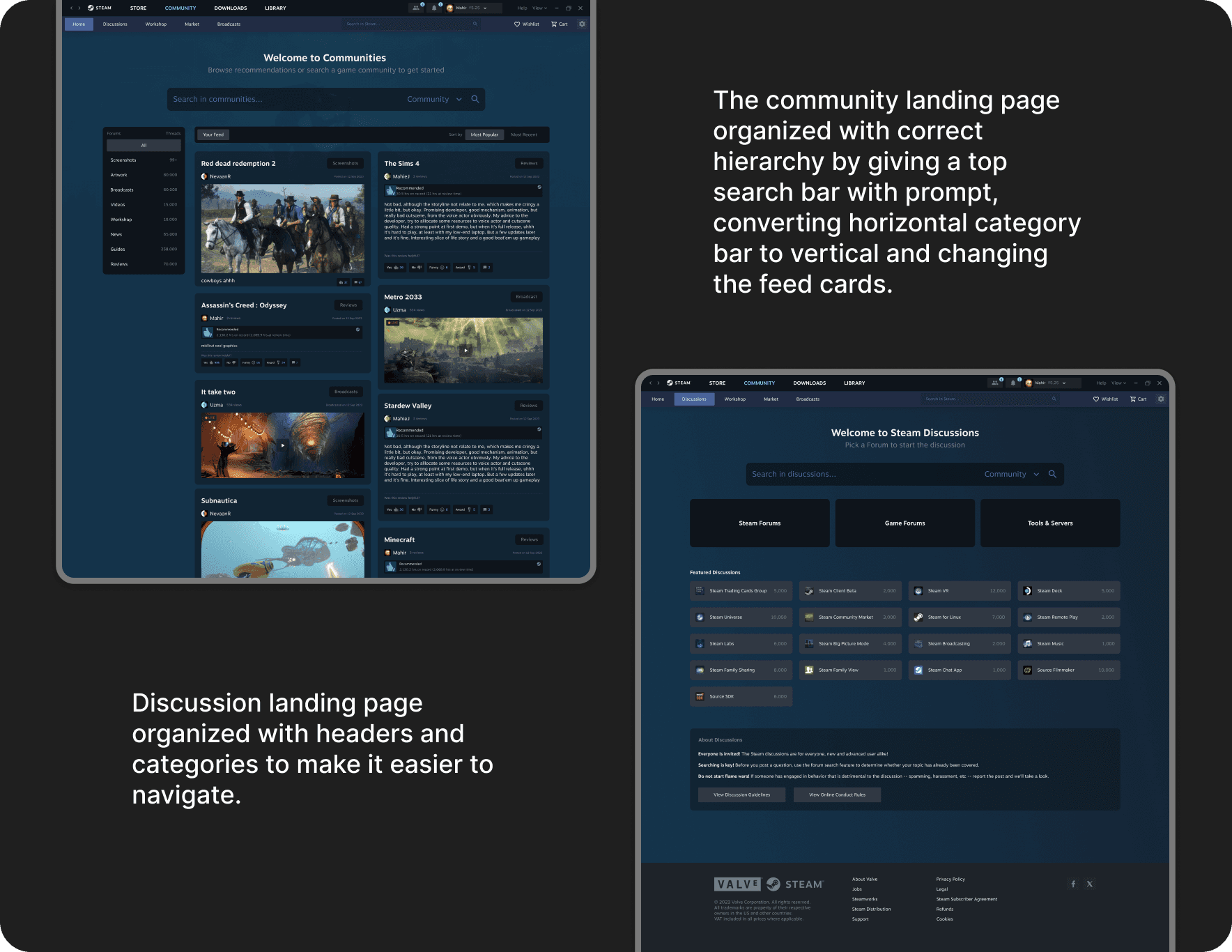Click the X social icon in the footer

(x=1090, y=884)
